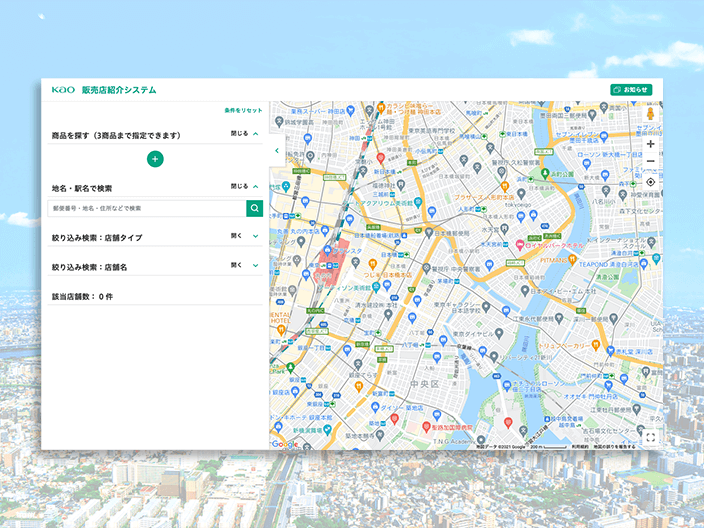Click the 聖路加国際病院 hospital marker

(x=427, y=427)
